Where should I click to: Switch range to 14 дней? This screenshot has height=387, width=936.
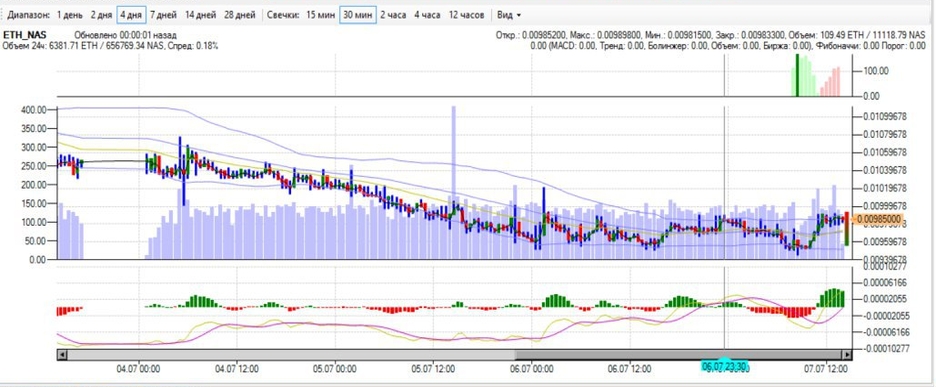(x=201, y=15)
